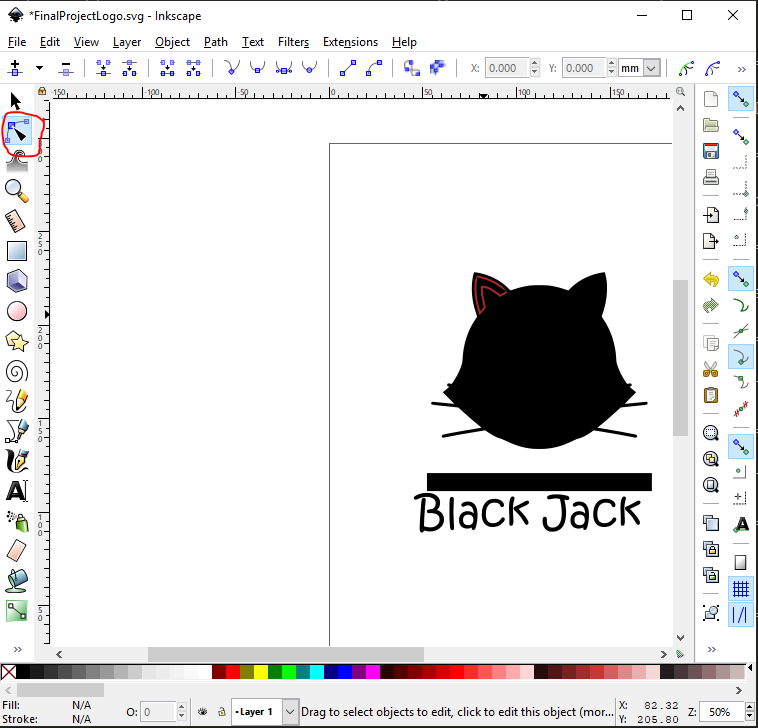Open the Extensions menu

350,42
